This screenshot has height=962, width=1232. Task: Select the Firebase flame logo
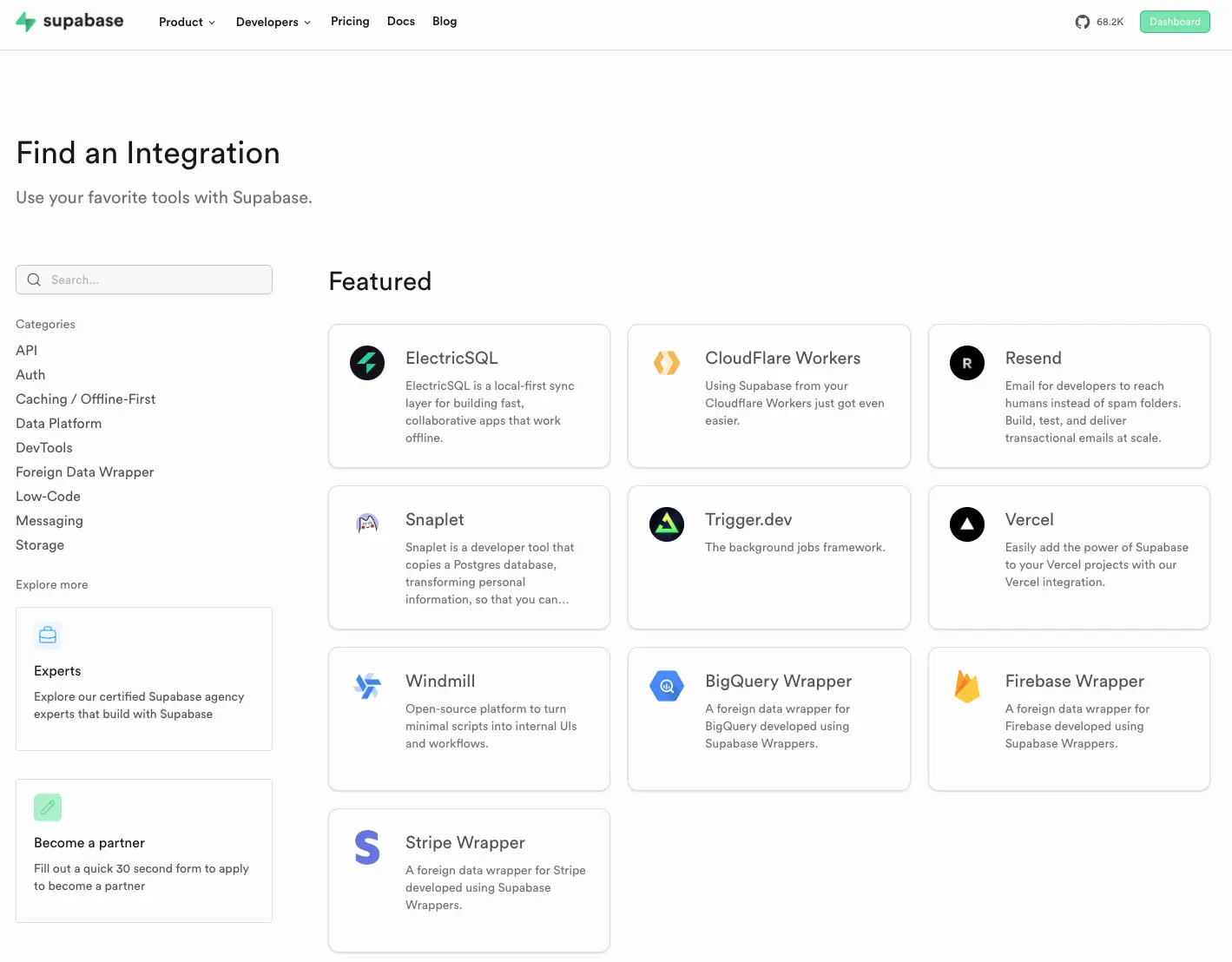pos(966,686)
